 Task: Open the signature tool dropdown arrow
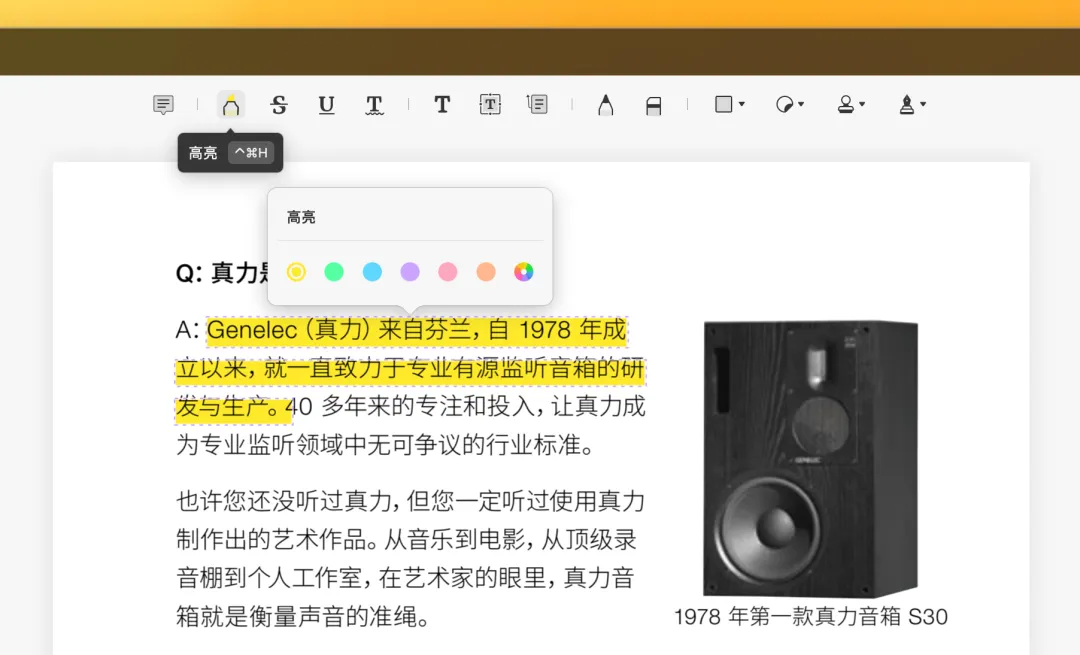click(923, 104)
